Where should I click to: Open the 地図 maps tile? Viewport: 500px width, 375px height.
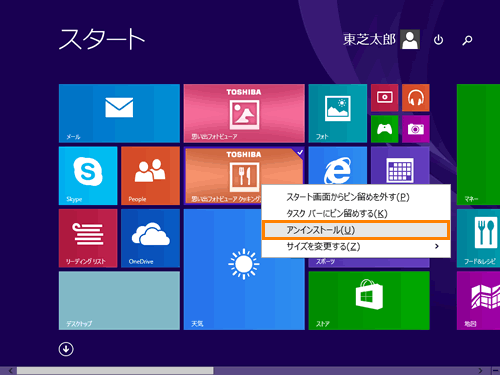point(478,300)
